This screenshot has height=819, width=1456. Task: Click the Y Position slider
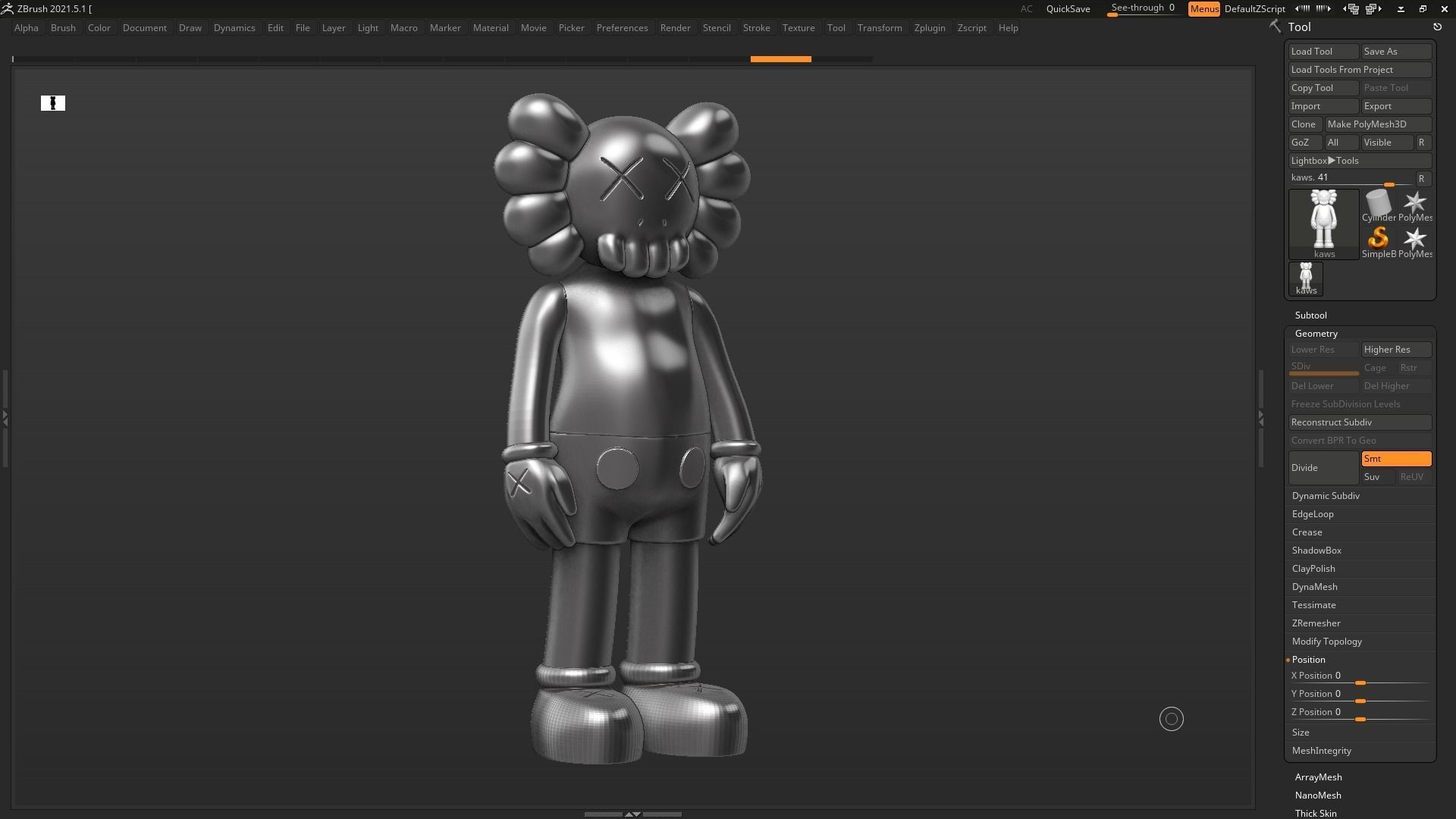pyautogui.click(x=1360, y=695)
